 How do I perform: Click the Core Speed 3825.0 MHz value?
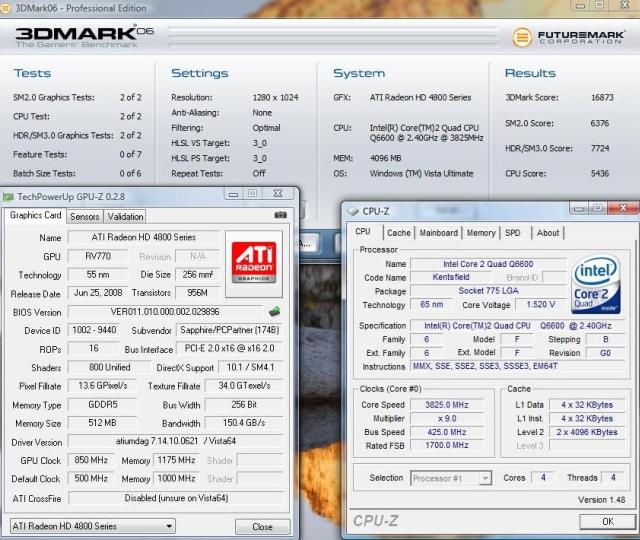(x=447, y=405)
